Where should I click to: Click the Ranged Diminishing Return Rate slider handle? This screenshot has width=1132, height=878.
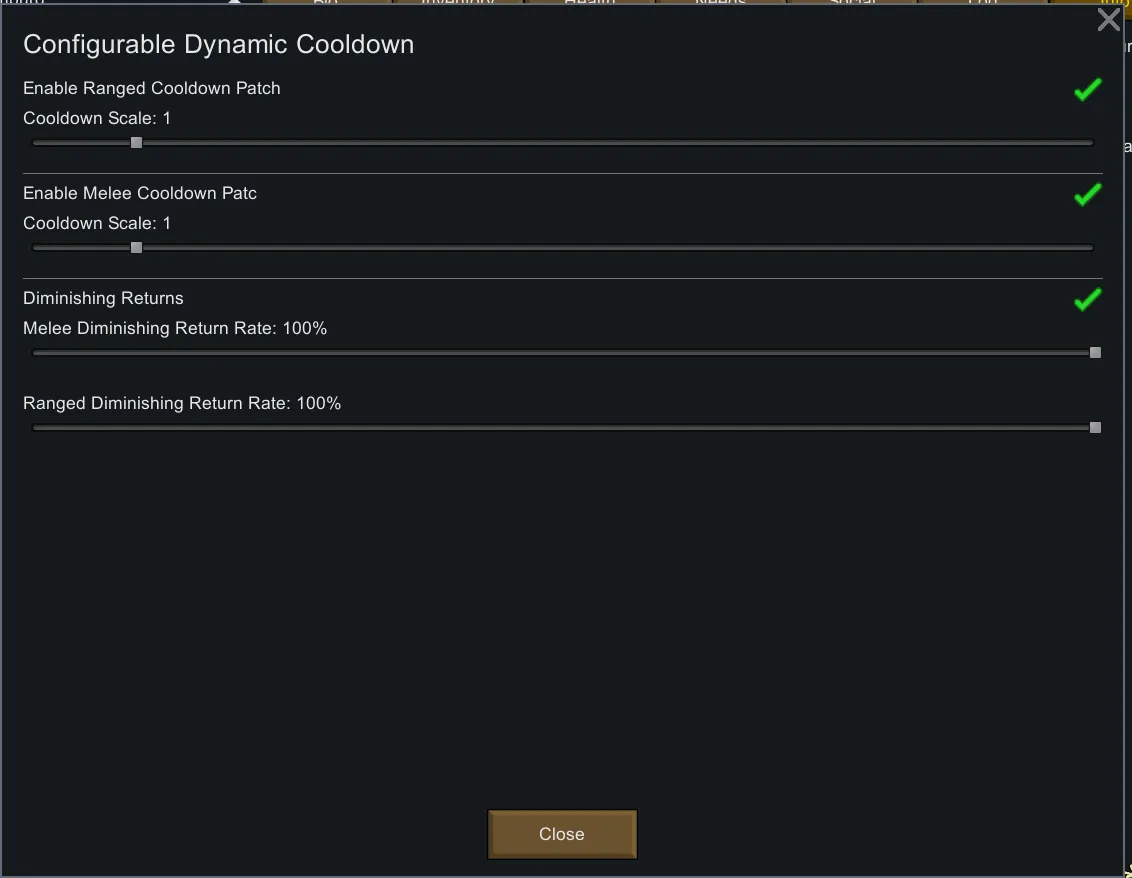click(x=1095, y=427)
